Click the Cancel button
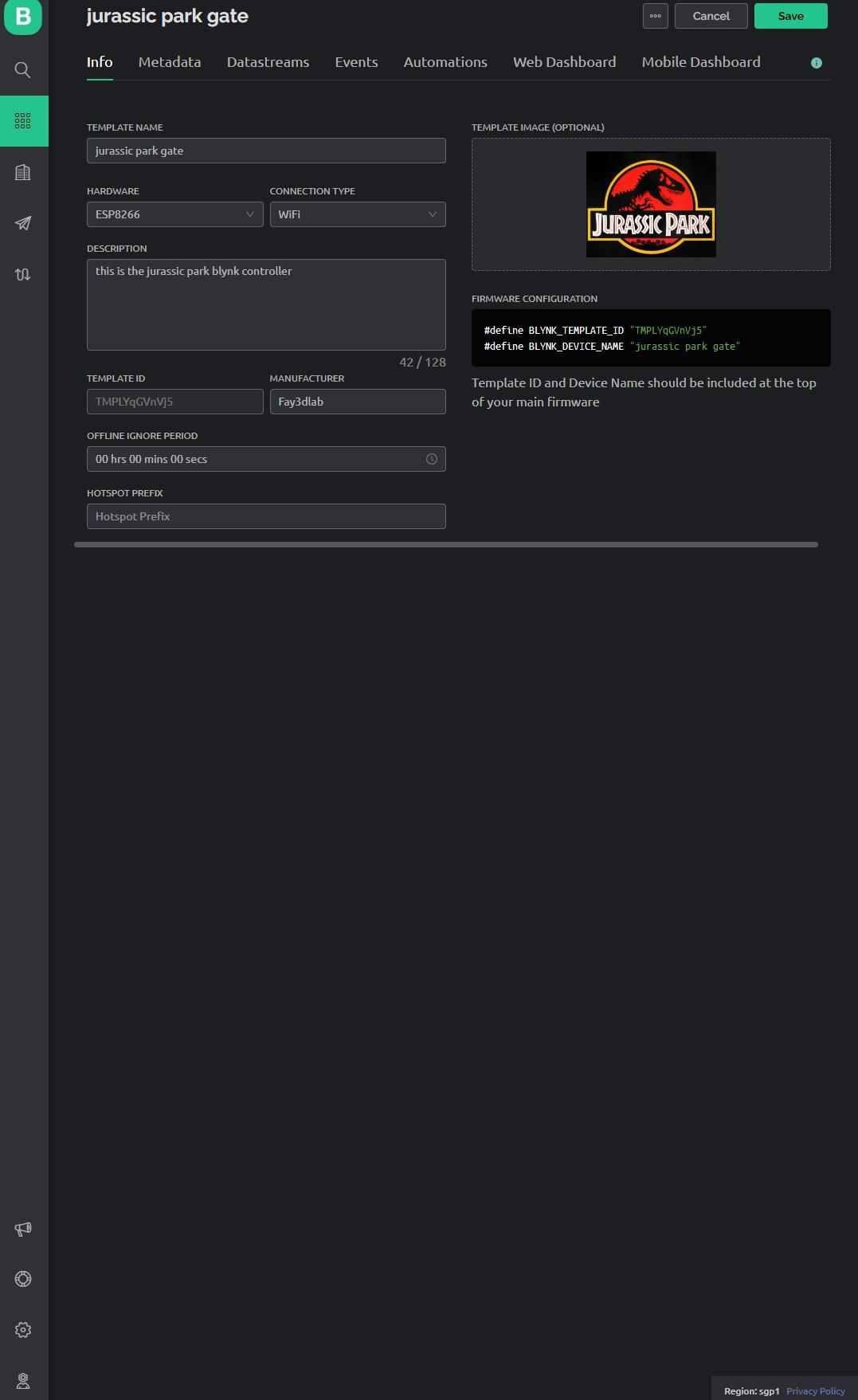 (711, 16)
